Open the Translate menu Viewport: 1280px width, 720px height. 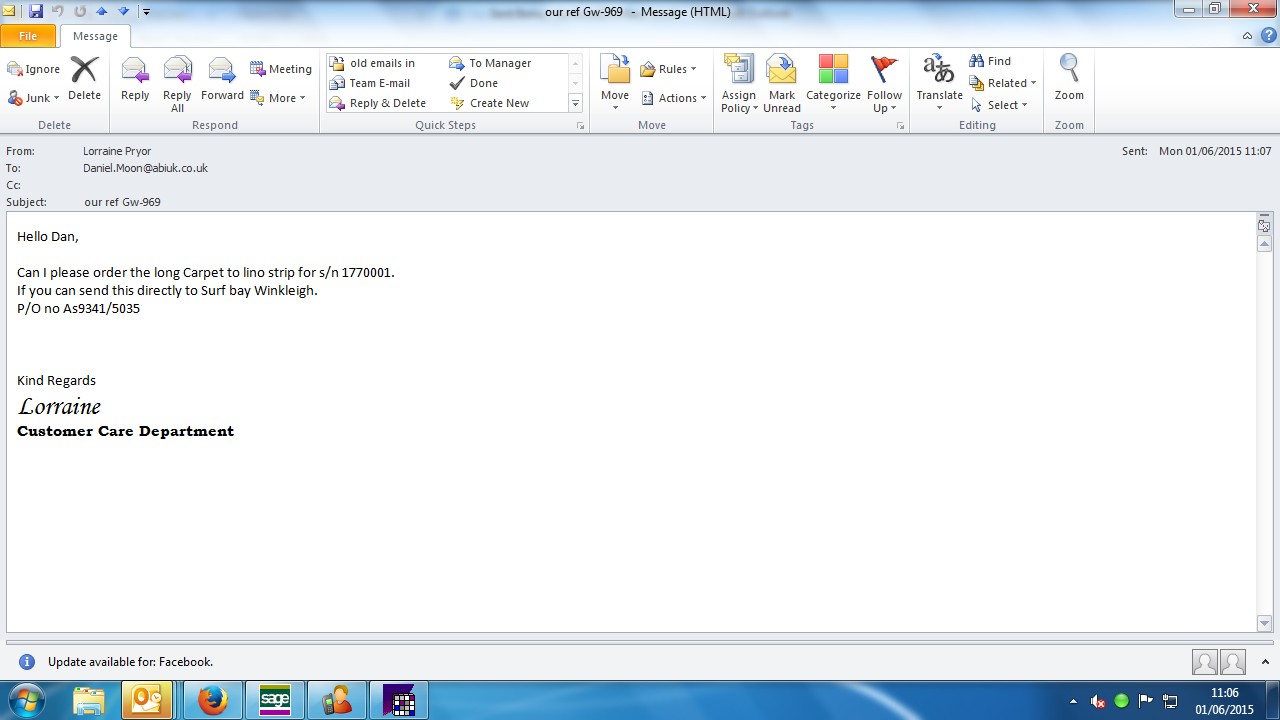click(939, 84)
